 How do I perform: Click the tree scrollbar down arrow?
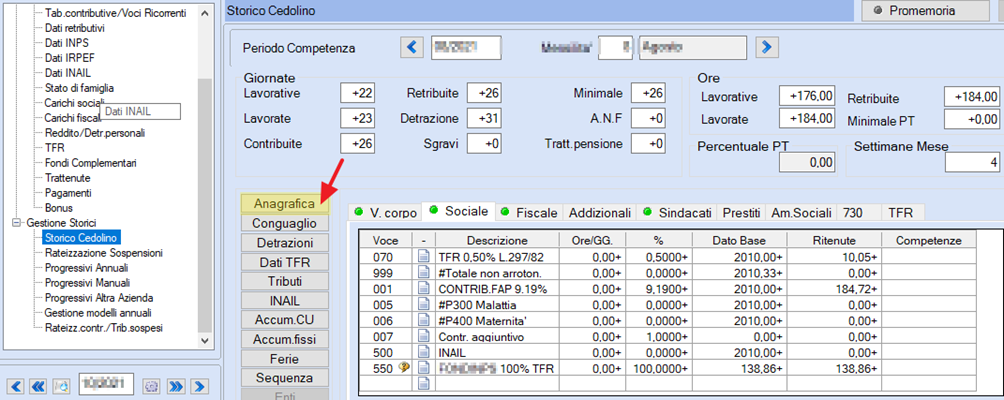[x=204, y=341]
